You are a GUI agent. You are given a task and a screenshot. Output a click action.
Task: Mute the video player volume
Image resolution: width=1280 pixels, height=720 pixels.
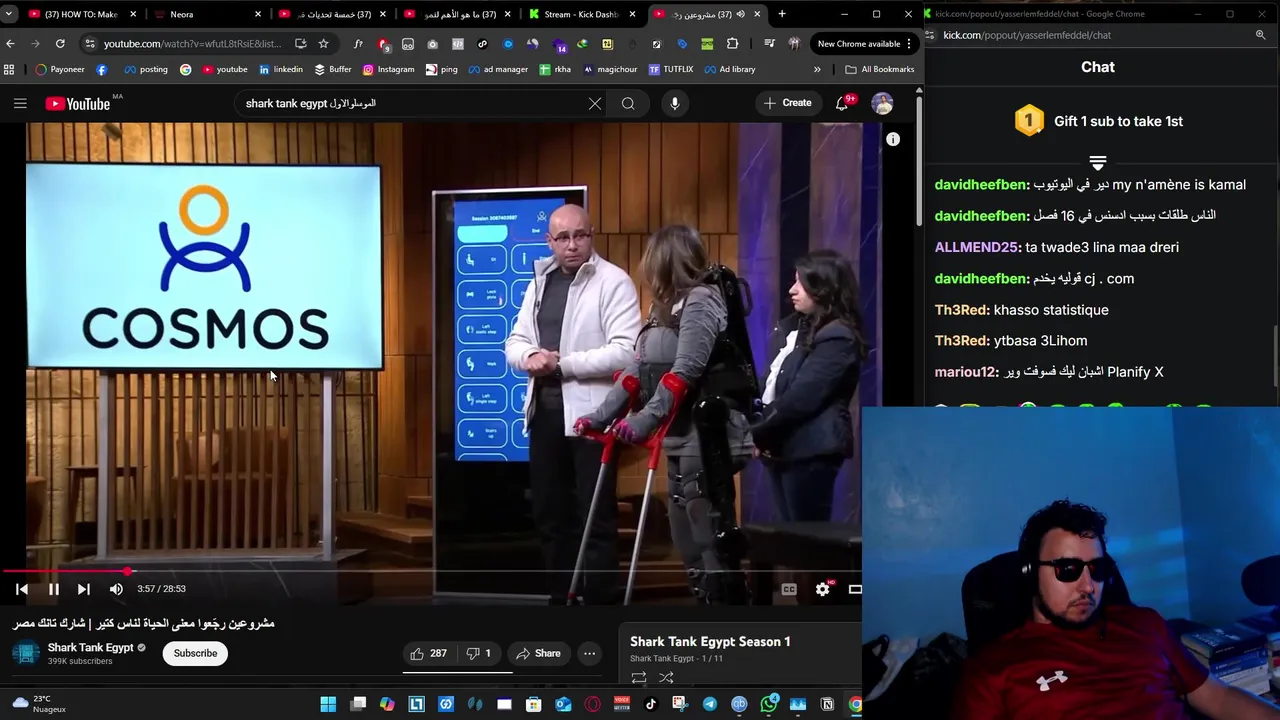116,589
